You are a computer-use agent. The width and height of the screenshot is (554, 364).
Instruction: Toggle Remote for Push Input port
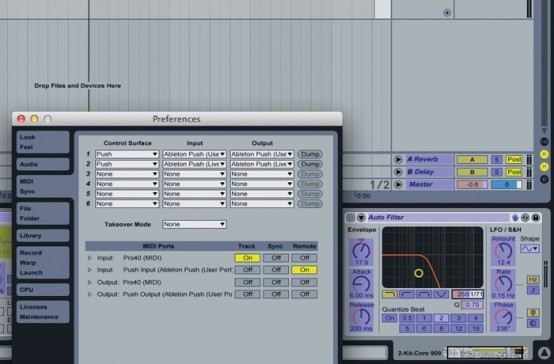pos(304,270)
